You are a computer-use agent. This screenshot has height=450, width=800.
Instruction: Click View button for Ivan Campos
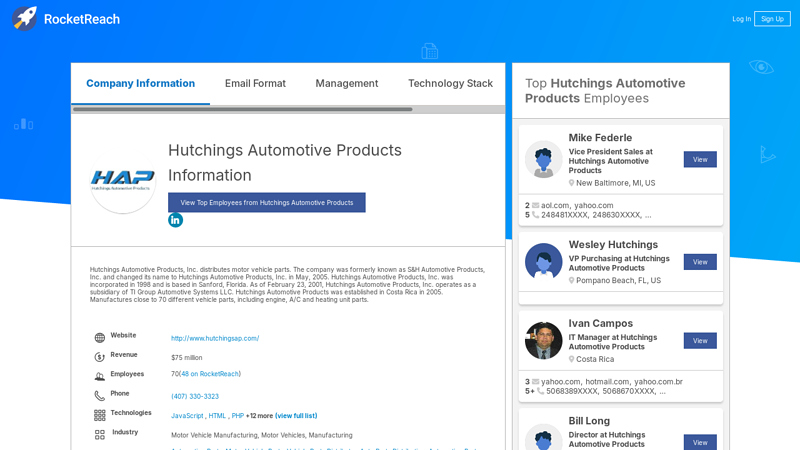(x=700, y=341)
